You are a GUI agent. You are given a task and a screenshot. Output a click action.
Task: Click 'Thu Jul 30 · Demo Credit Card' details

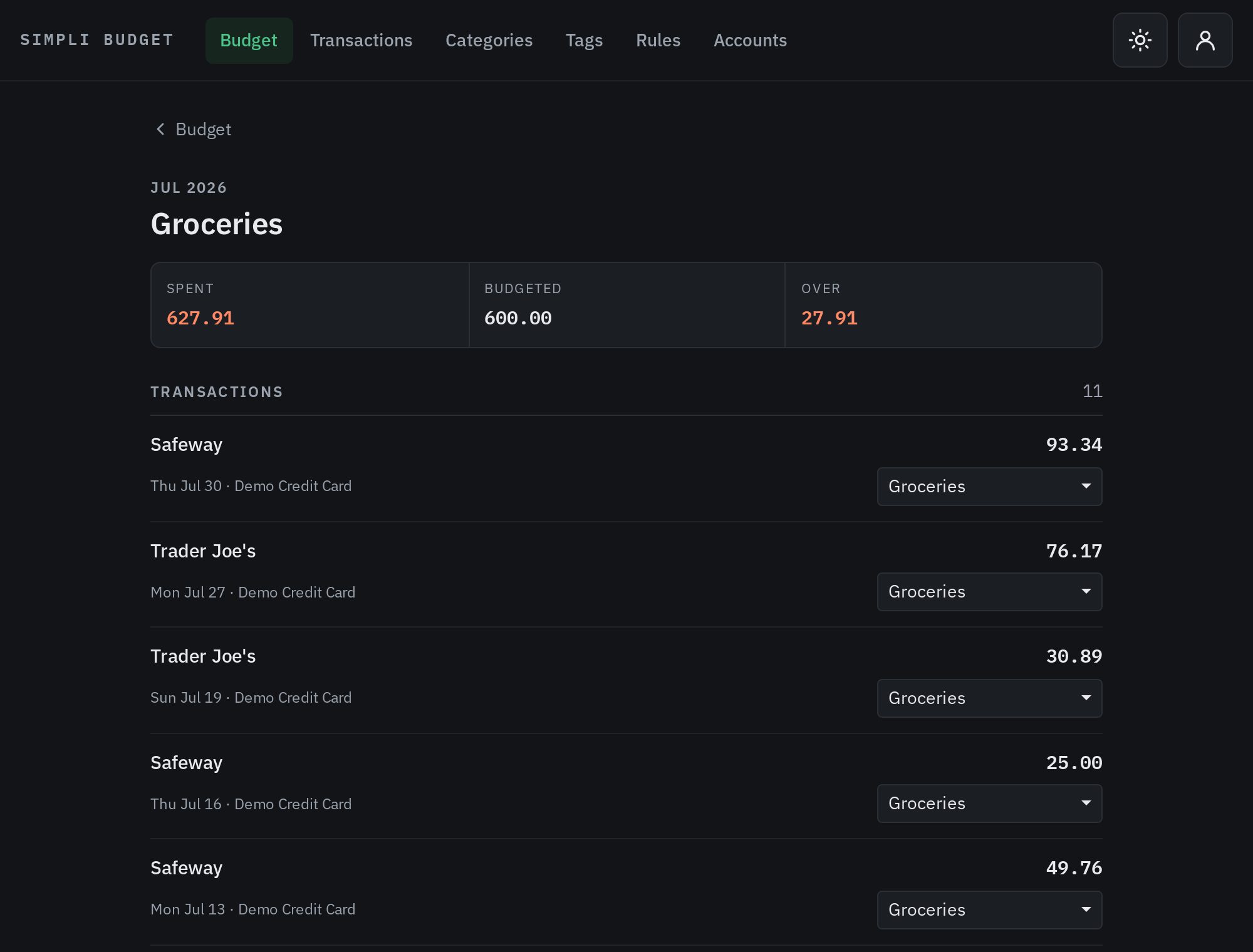(x=251, y=486)
